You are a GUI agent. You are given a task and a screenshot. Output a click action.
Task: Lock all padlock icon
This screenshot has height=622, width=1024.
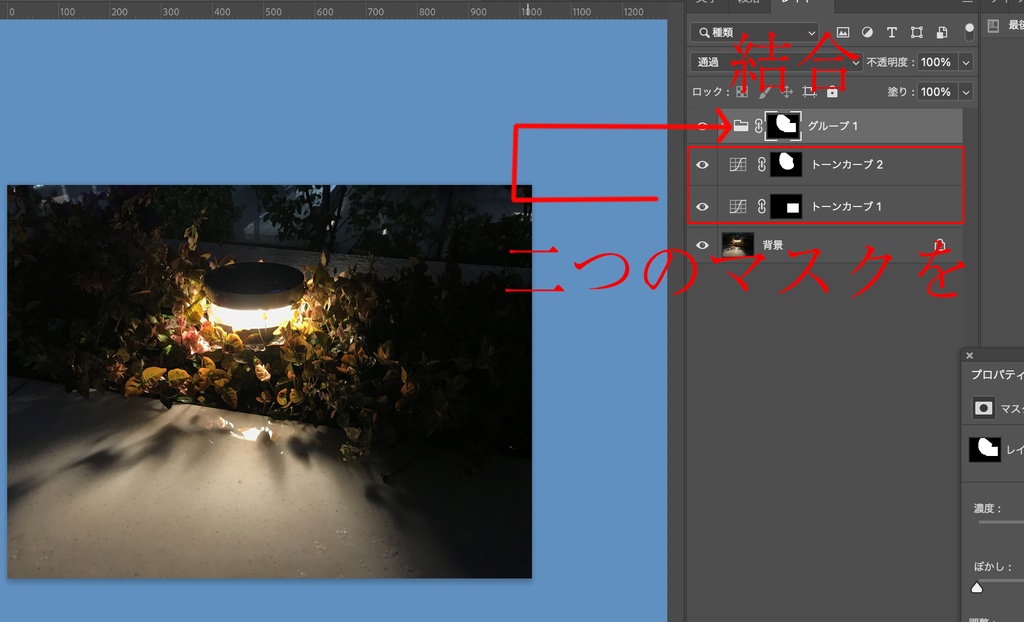[832, 91]
